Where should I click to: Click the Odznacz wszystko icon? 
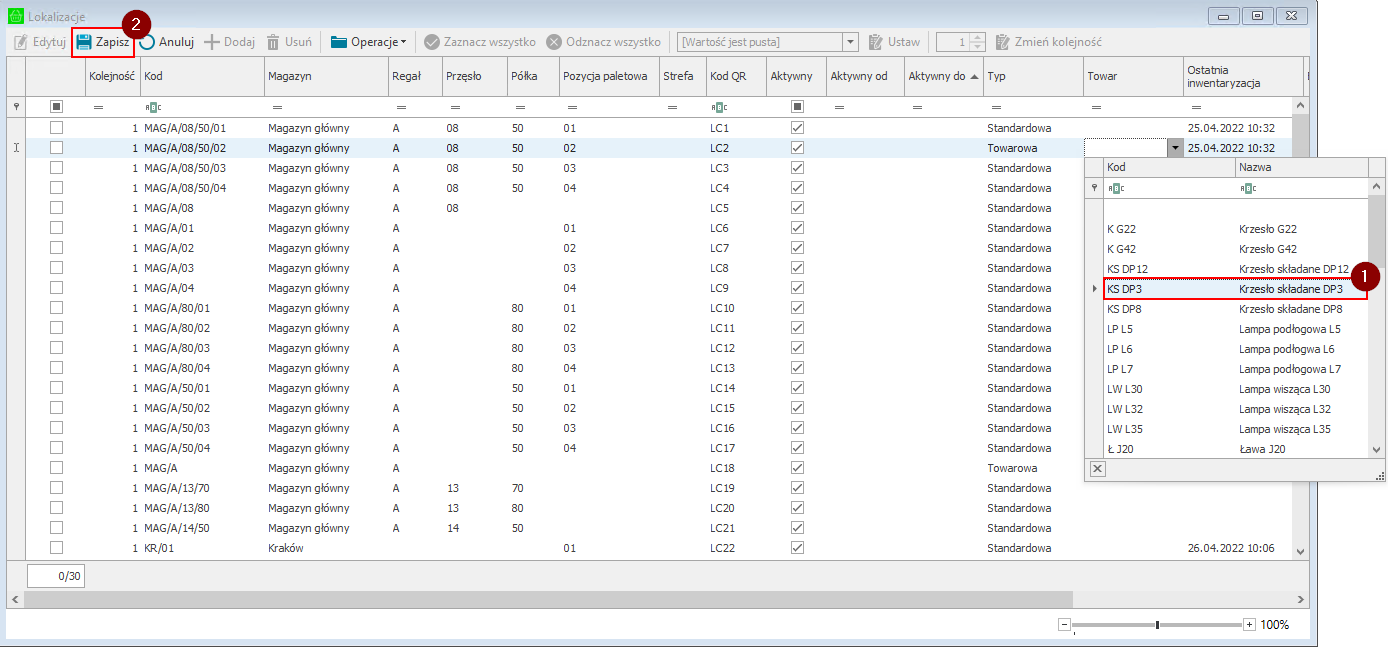click(x=554, y=42)
